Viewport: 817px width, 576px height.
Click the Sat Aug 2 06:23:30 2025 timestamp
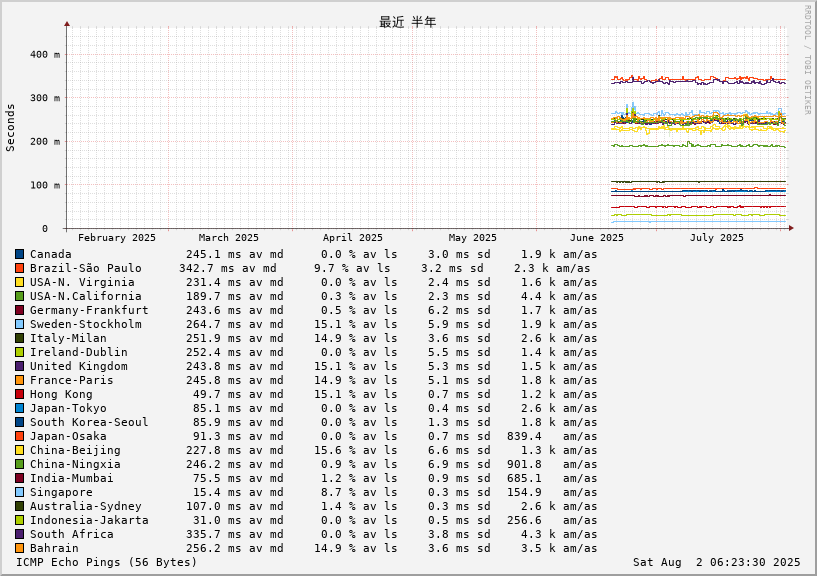click(716, 562)
